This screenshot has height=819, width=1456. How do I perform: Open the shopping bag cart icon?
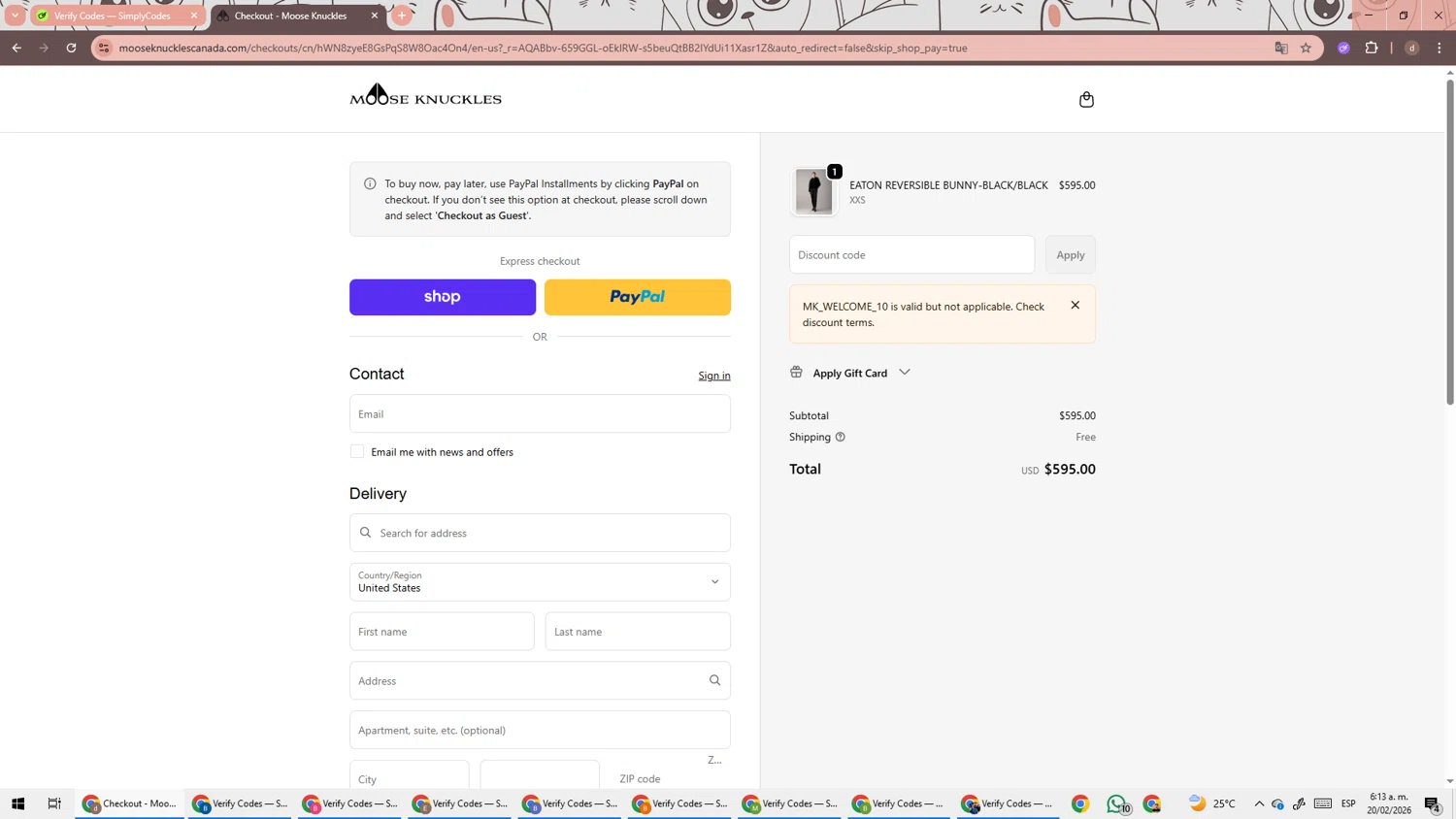click(x=1086, y=99)
